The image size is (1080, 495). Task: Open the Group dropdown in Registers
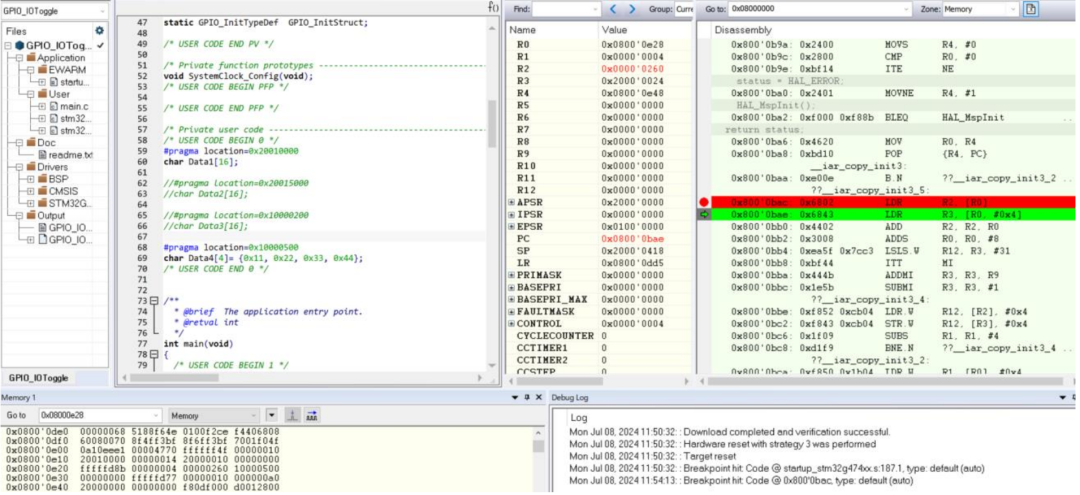click(684, 10)
